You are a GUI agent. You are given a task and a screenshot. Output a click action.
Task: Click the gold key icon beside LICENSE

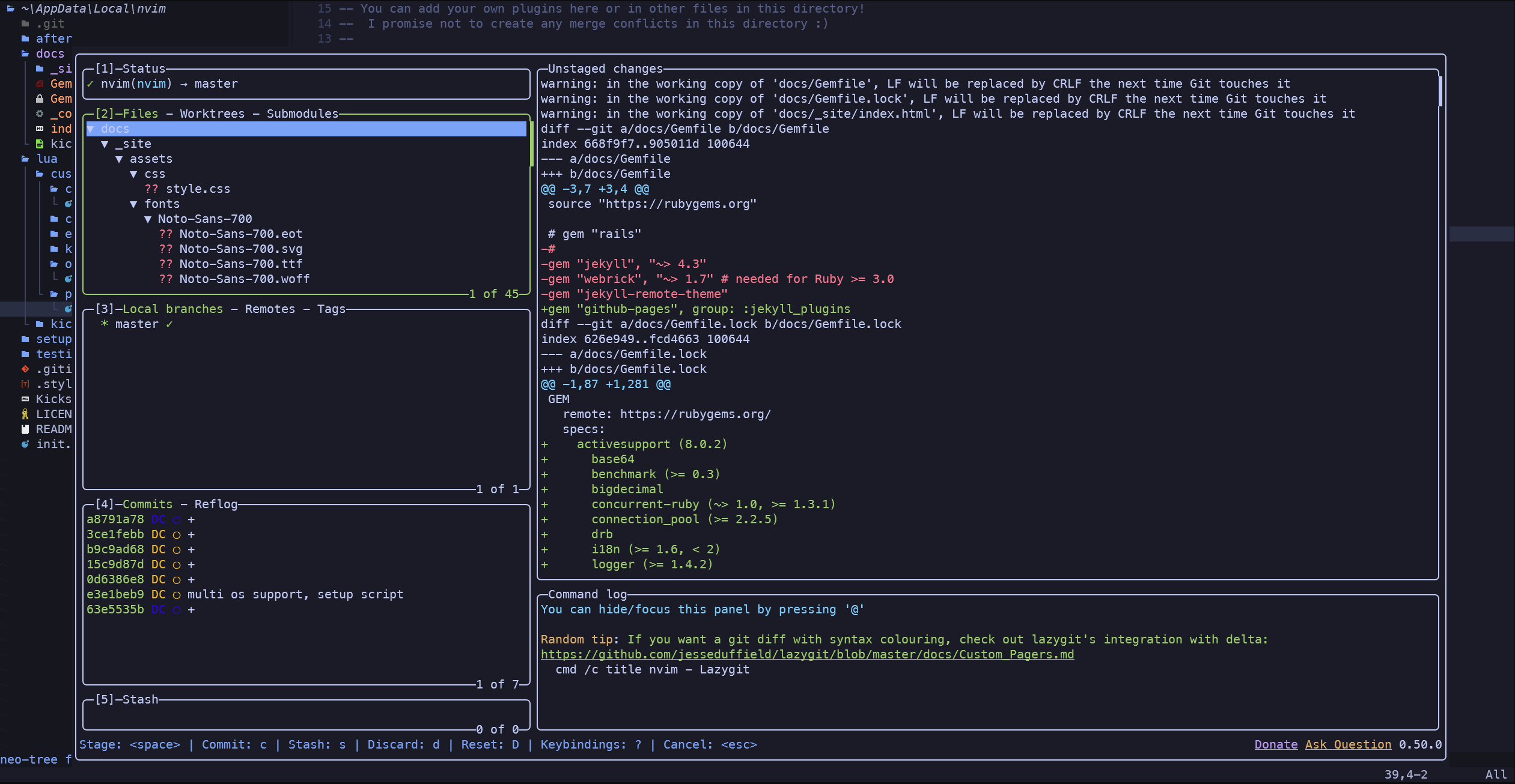25,413
